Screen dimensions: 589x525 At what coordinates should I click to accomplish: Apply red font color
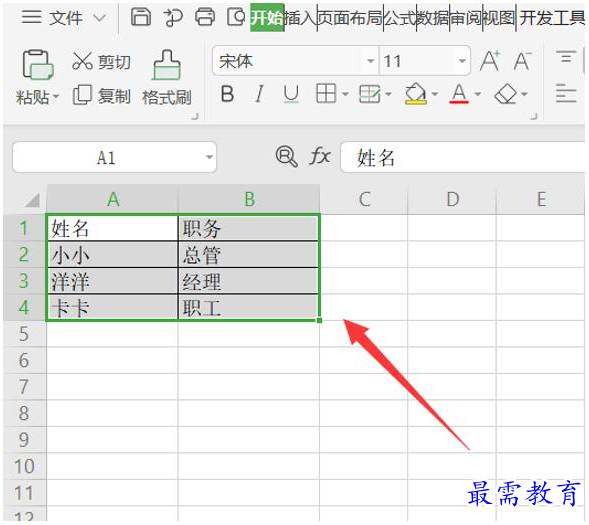(459, 94)
